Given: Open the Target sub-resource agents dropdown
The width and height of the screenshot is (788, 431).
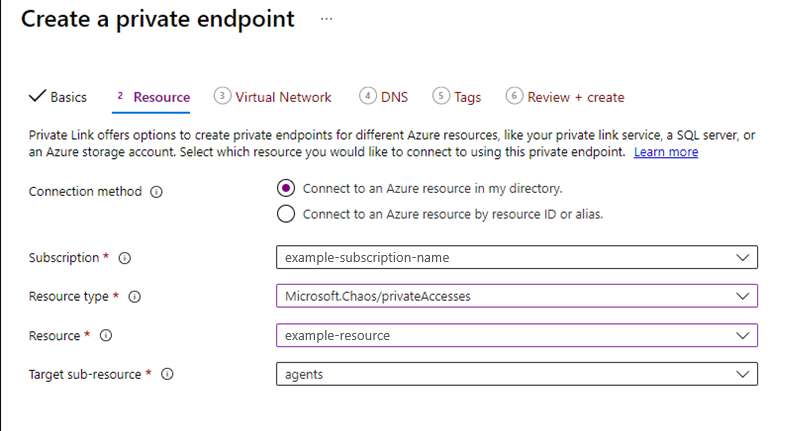Looking at the screenshot, I should 517,374.
